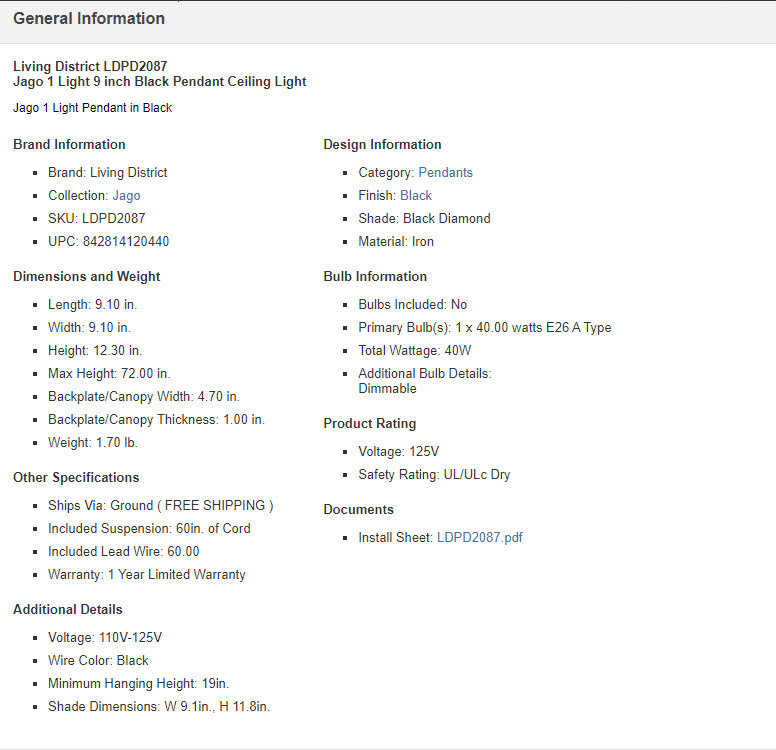
Task: Click the UPC number 842814120440
Action: tap(125, 242)
